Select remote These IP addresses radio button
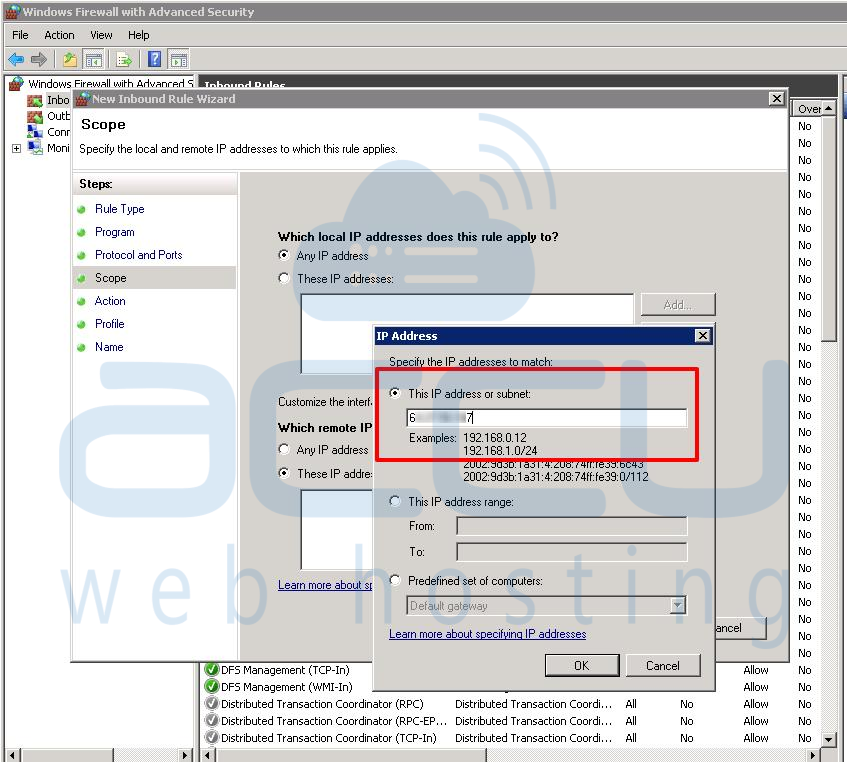Viewport: 847px width, 762px height. 284,473
